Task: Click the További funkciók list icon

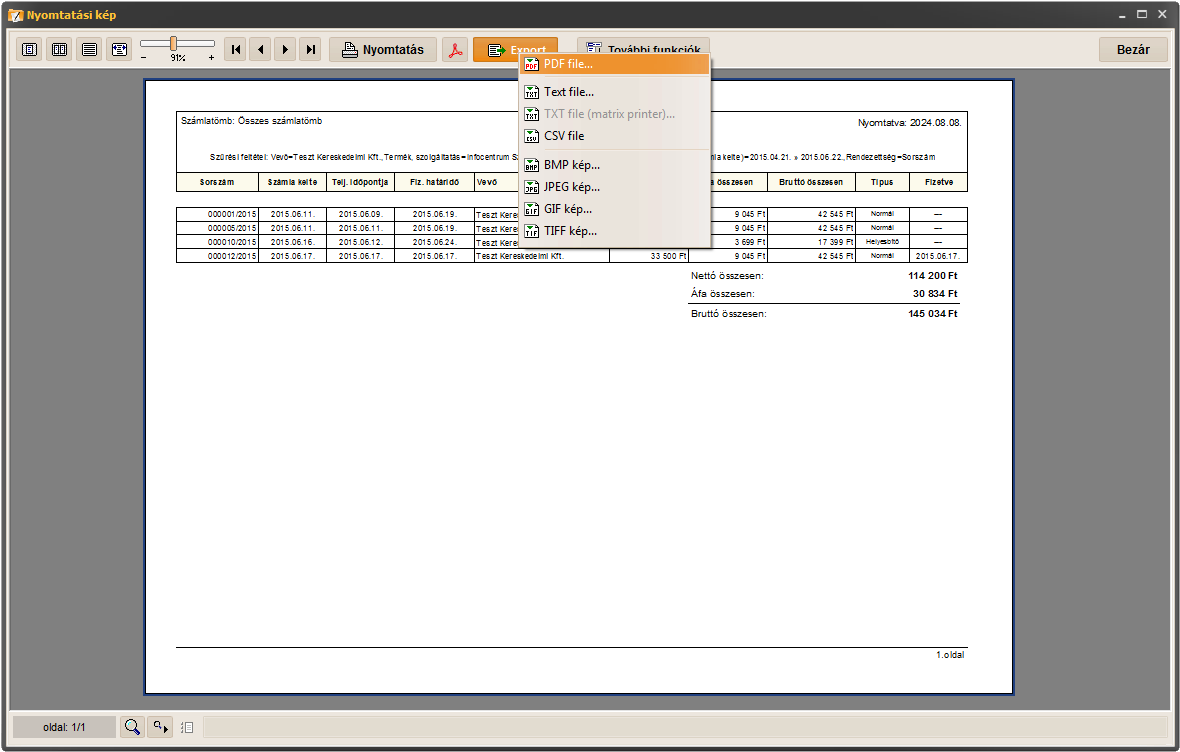Action: pos(594,47)
